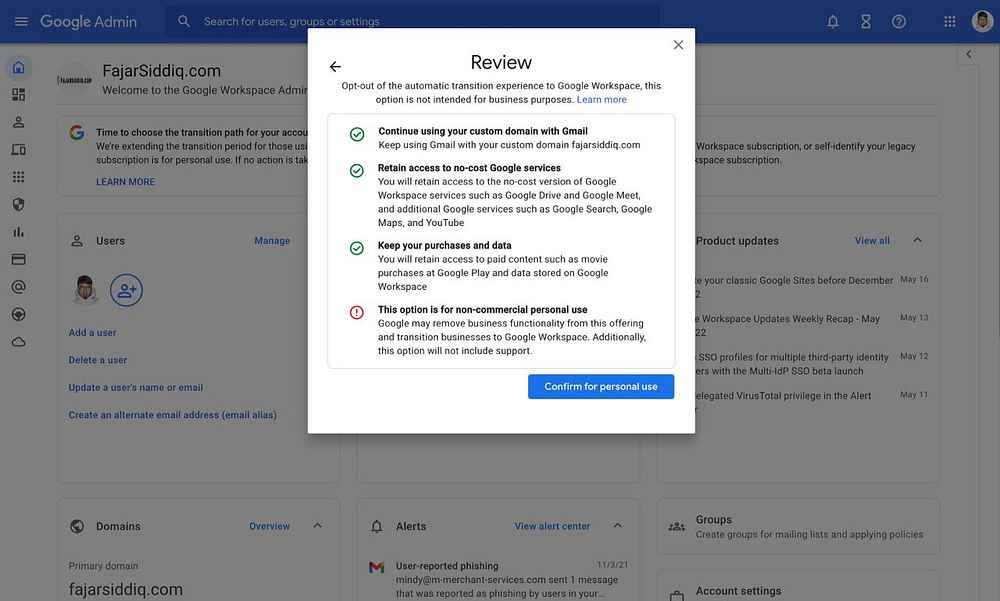
Task: Click the FajarSiddiq.com organization logo
Action: click(x=75, y=80)
